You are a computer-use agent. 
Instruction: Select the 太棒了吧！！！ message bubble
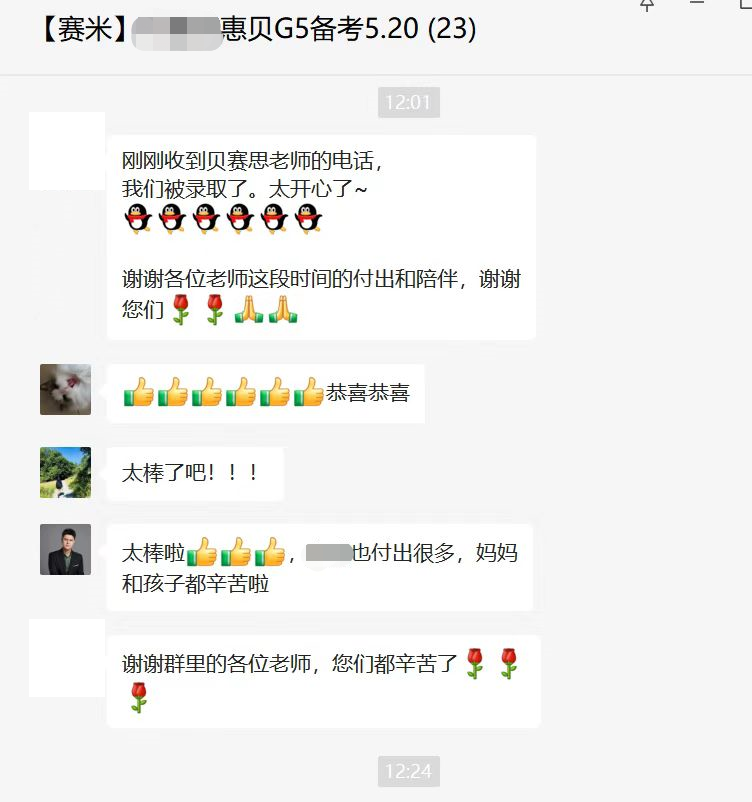pyautogui.click(x=195, y=473)
